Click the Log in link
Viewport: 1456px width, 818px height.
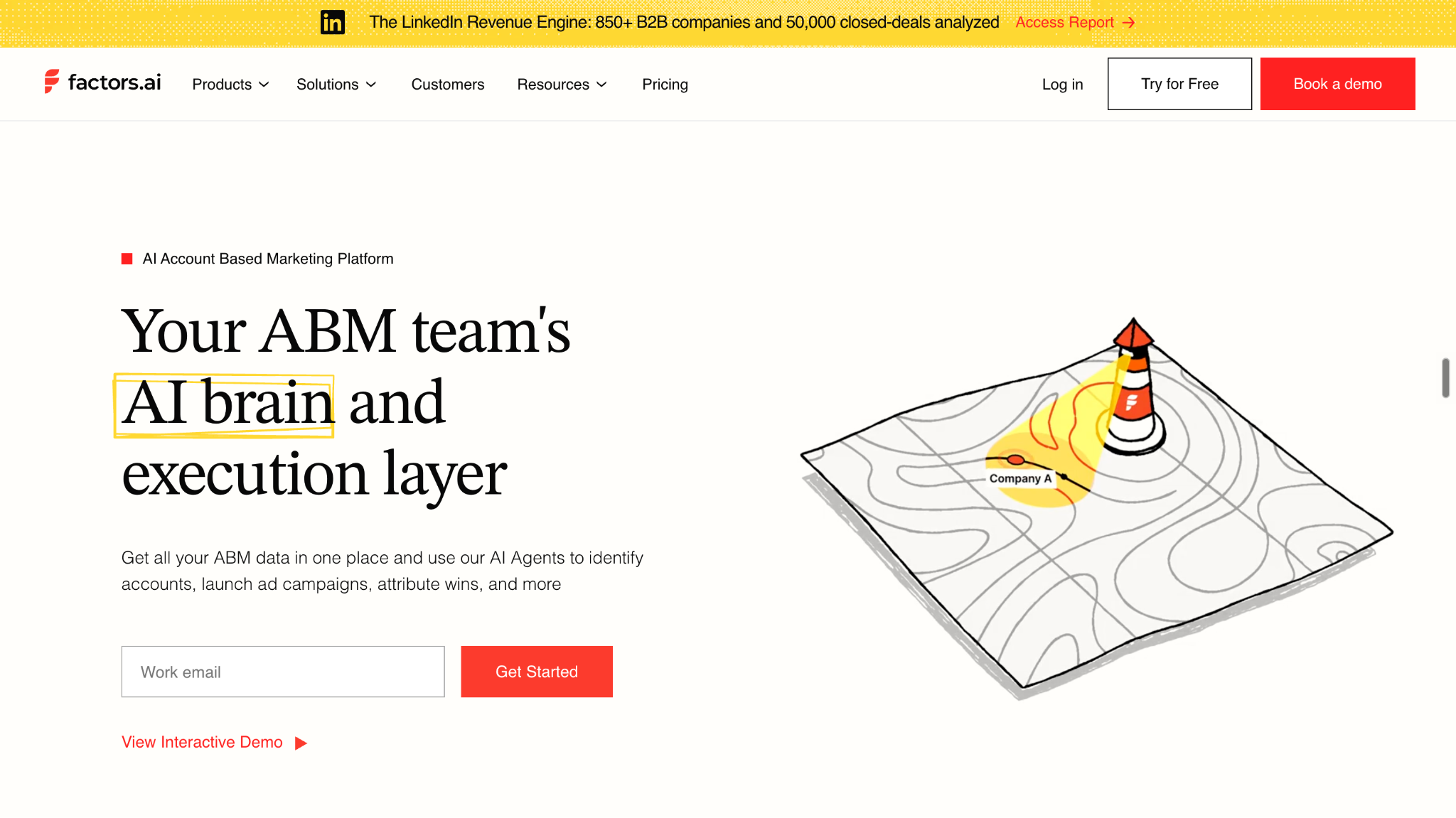(1062, 84)
